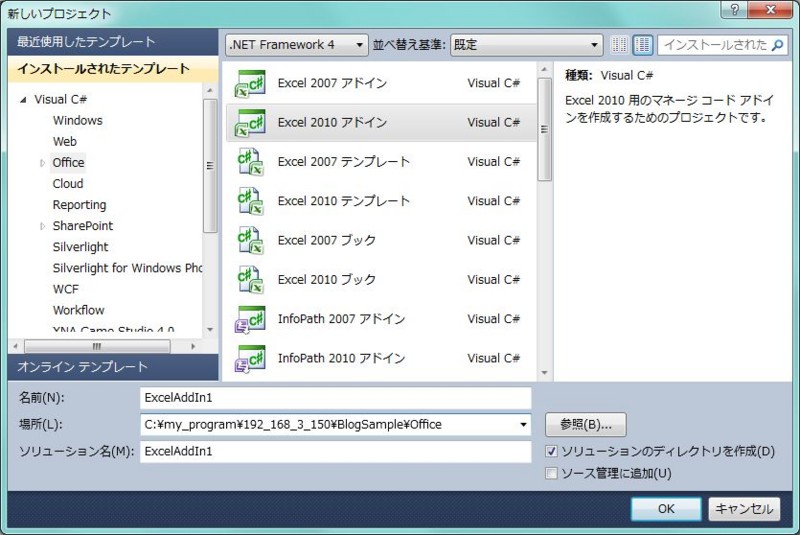Viewport: 800px width, 535px height.
Task: Click the tree horizontal scrollbar thumb
Action: 97,346
